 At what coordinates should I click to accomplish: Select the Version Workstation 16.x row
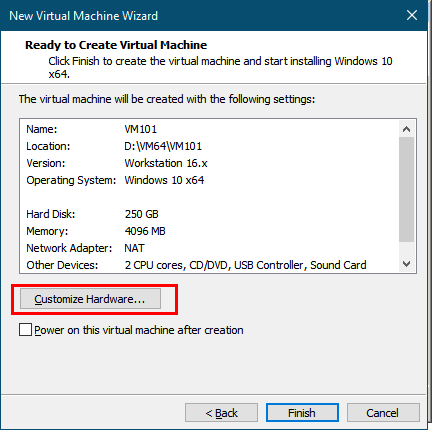click(209, 163)
